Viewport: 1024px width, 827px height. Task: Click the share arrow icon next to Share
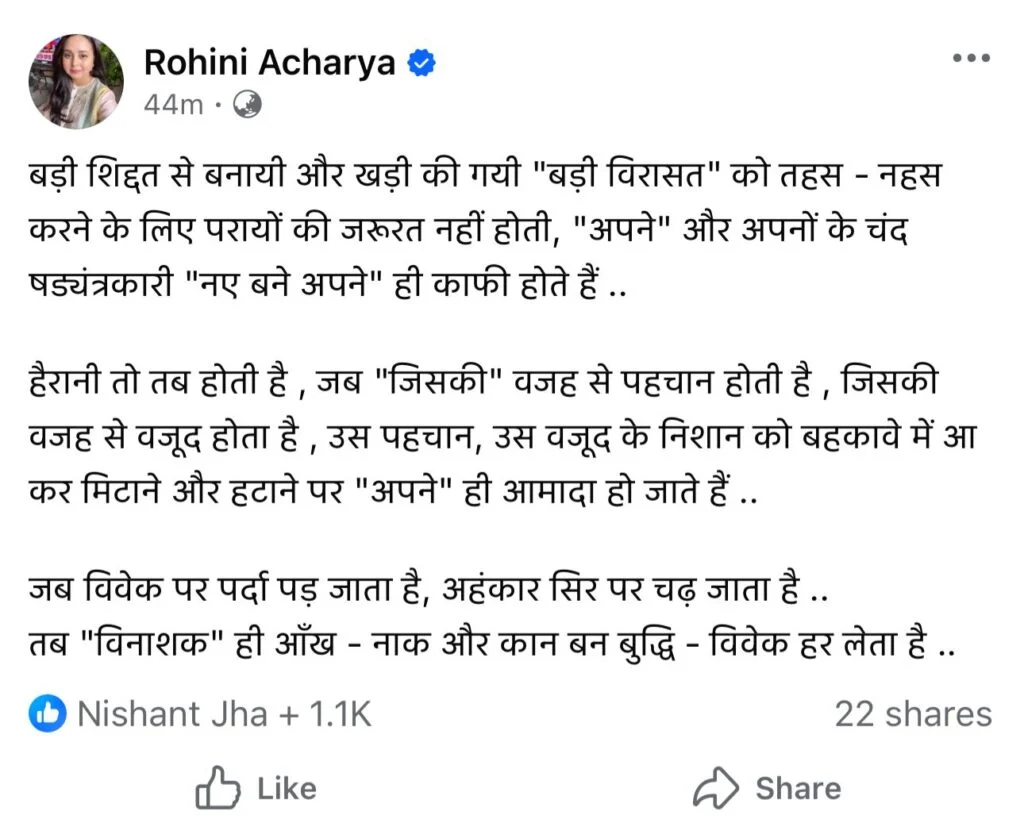coord(714,787)
